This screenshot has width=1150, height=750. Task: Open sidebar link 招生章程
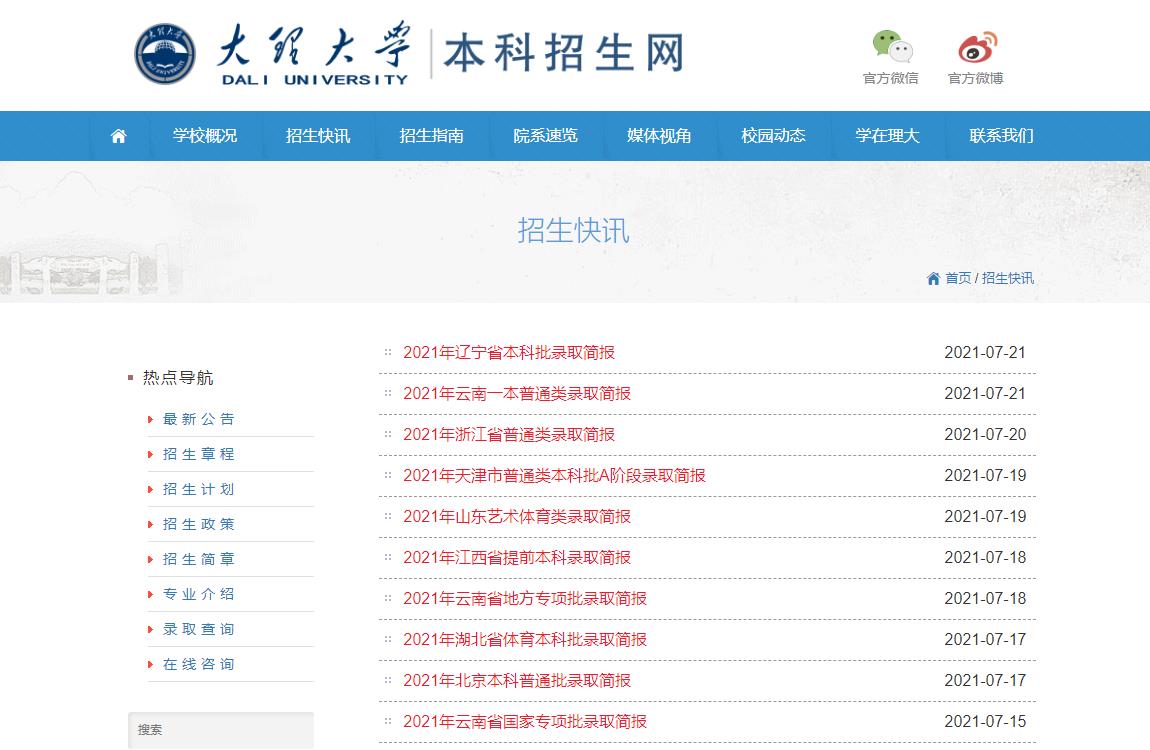point(199,455)
